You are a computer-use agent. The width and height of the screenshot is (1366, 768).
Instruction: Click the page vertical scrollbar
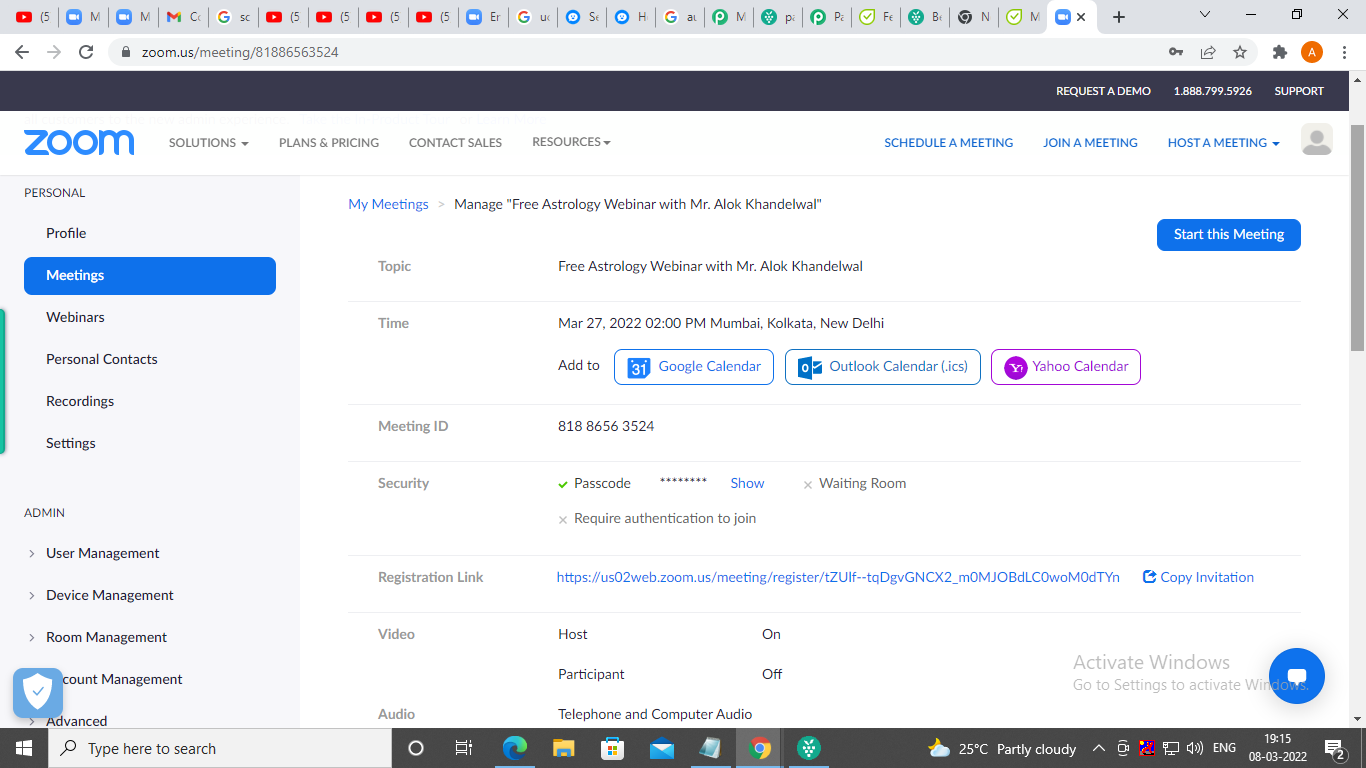point(1357,238)
